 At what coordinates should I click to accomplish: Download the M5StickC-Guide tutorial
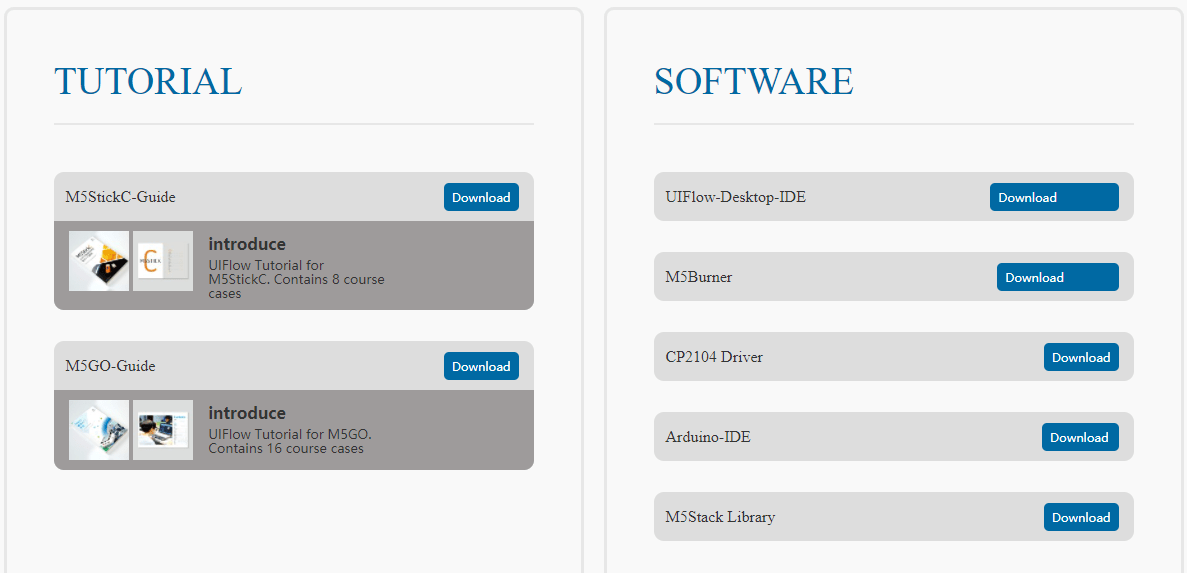click(481, 197)
